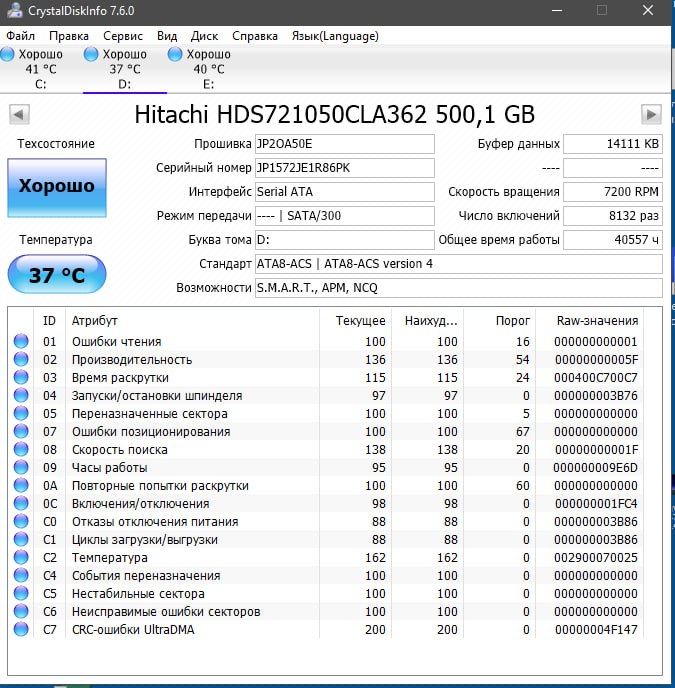675x688 pixels.
Task: Select attribute text Нестабильные сектора
Action: [138, 593]
